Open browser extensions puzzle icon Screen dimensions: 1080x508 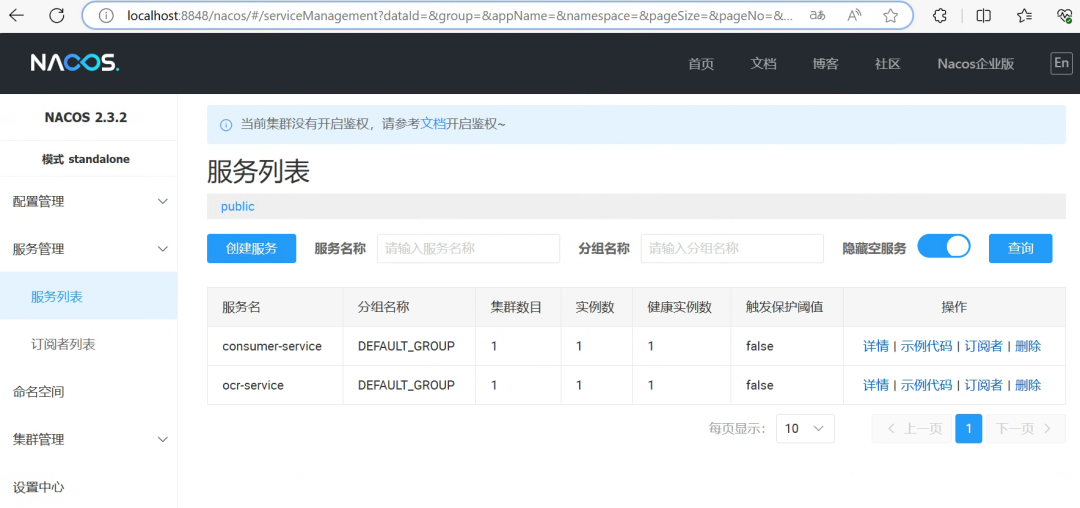coord(939,16)
